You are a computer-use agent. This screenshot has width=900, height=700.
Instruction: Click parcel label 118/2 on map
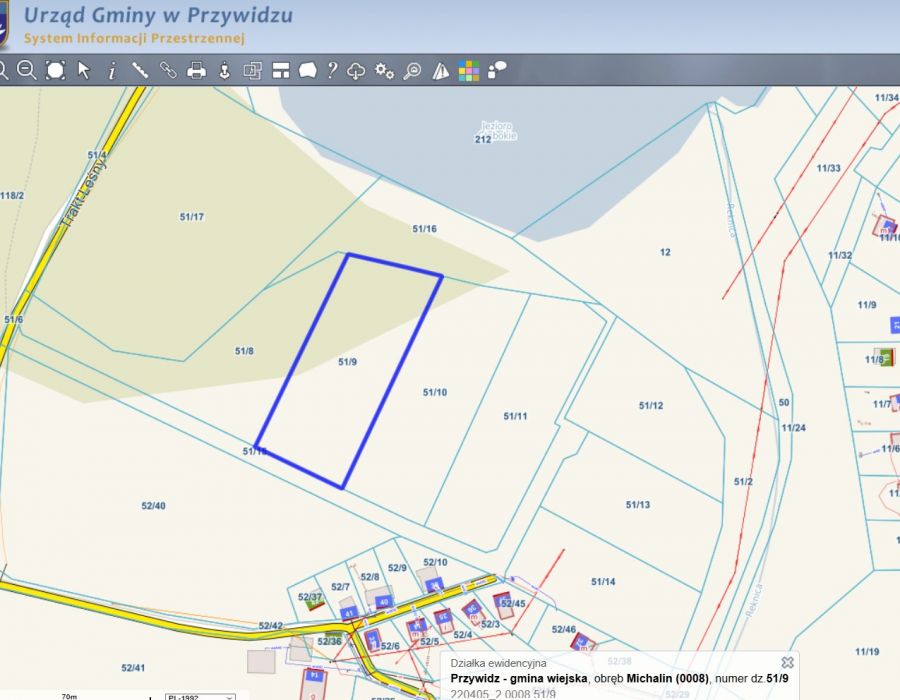point(12,196)
